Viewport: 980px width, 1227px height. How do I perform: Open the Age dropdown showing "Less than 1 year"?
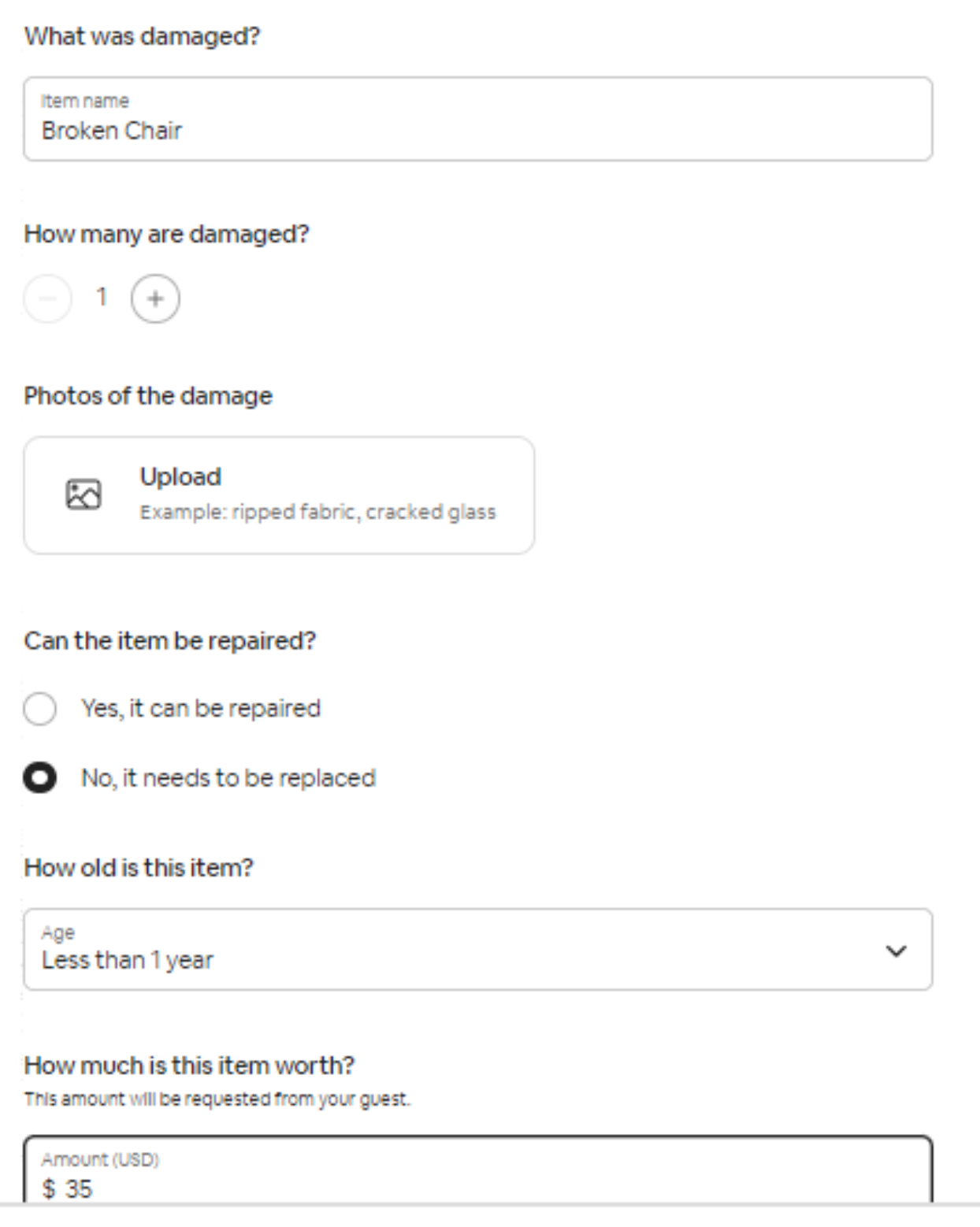pos(477,949)
